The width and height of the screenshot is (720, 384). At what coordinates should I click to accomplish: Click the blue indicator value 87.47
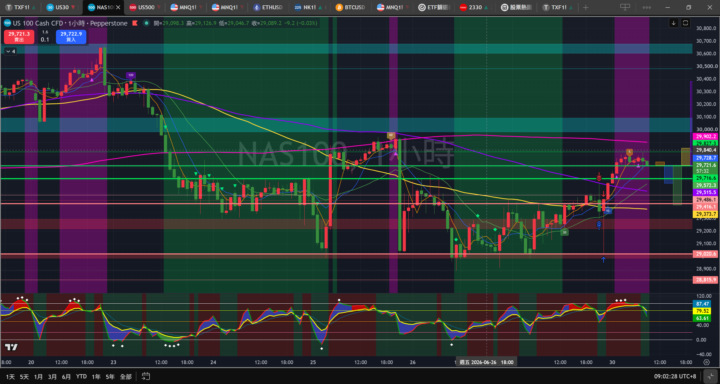point(703,304)
